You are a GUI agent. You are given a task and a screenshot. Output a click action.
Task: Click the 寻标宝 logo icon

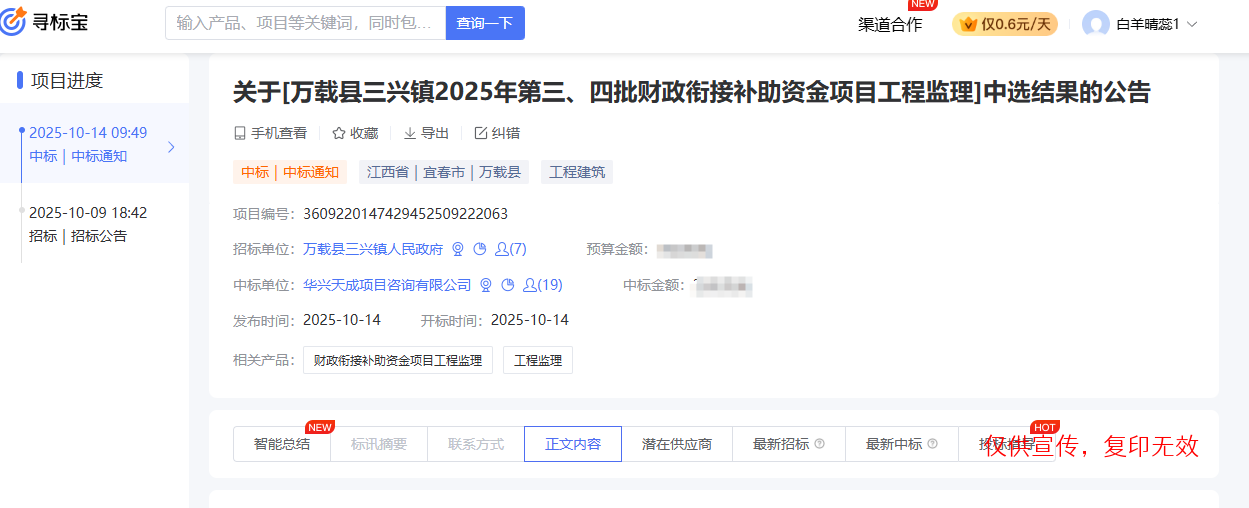[x=14, y=22]
